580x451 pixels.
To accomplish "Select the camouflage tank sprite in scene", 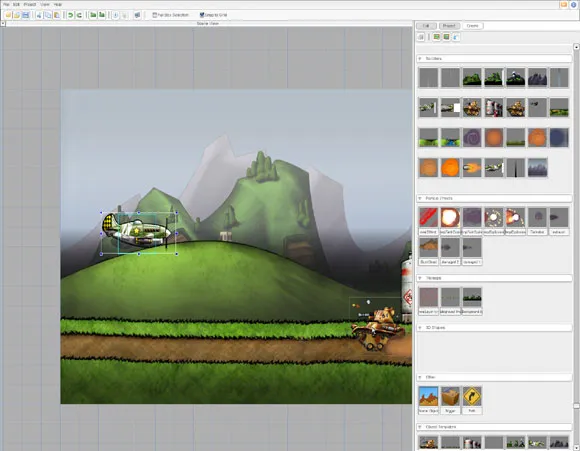I will click(377, 329).
